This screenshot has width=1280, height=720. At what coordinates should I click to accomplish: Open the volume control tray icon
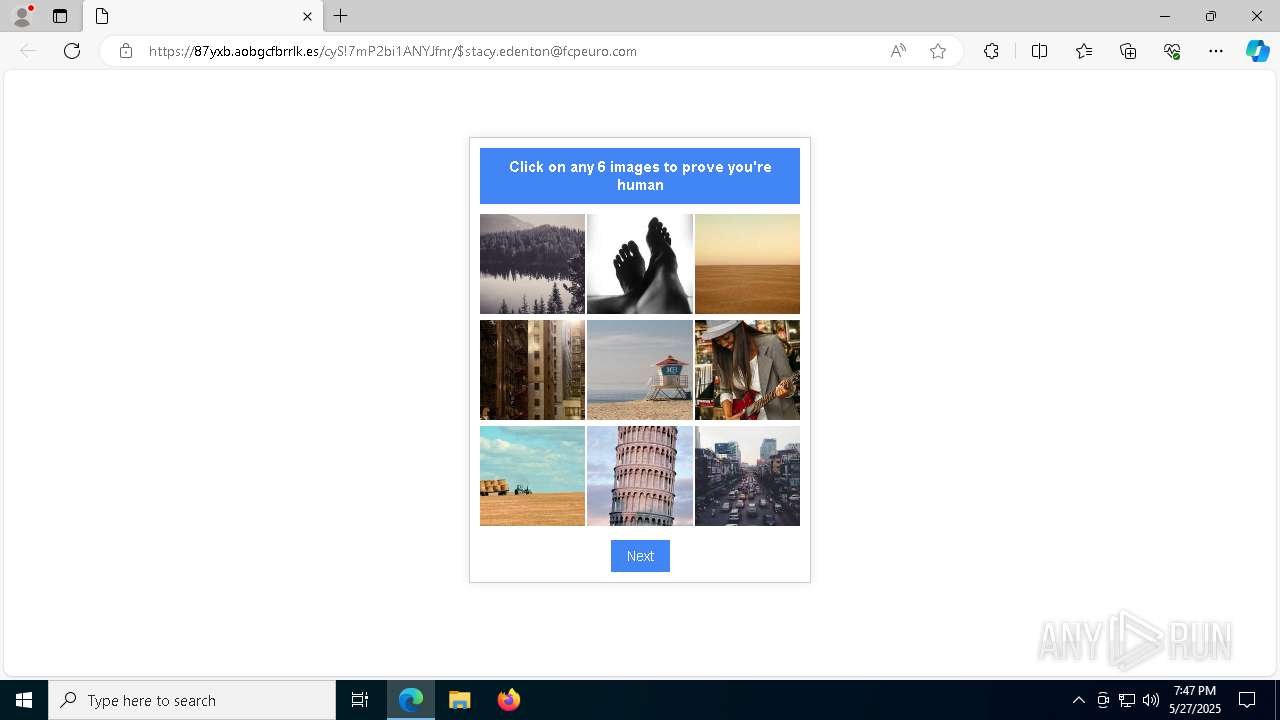pyautogui.click(x=1151, y=700)
